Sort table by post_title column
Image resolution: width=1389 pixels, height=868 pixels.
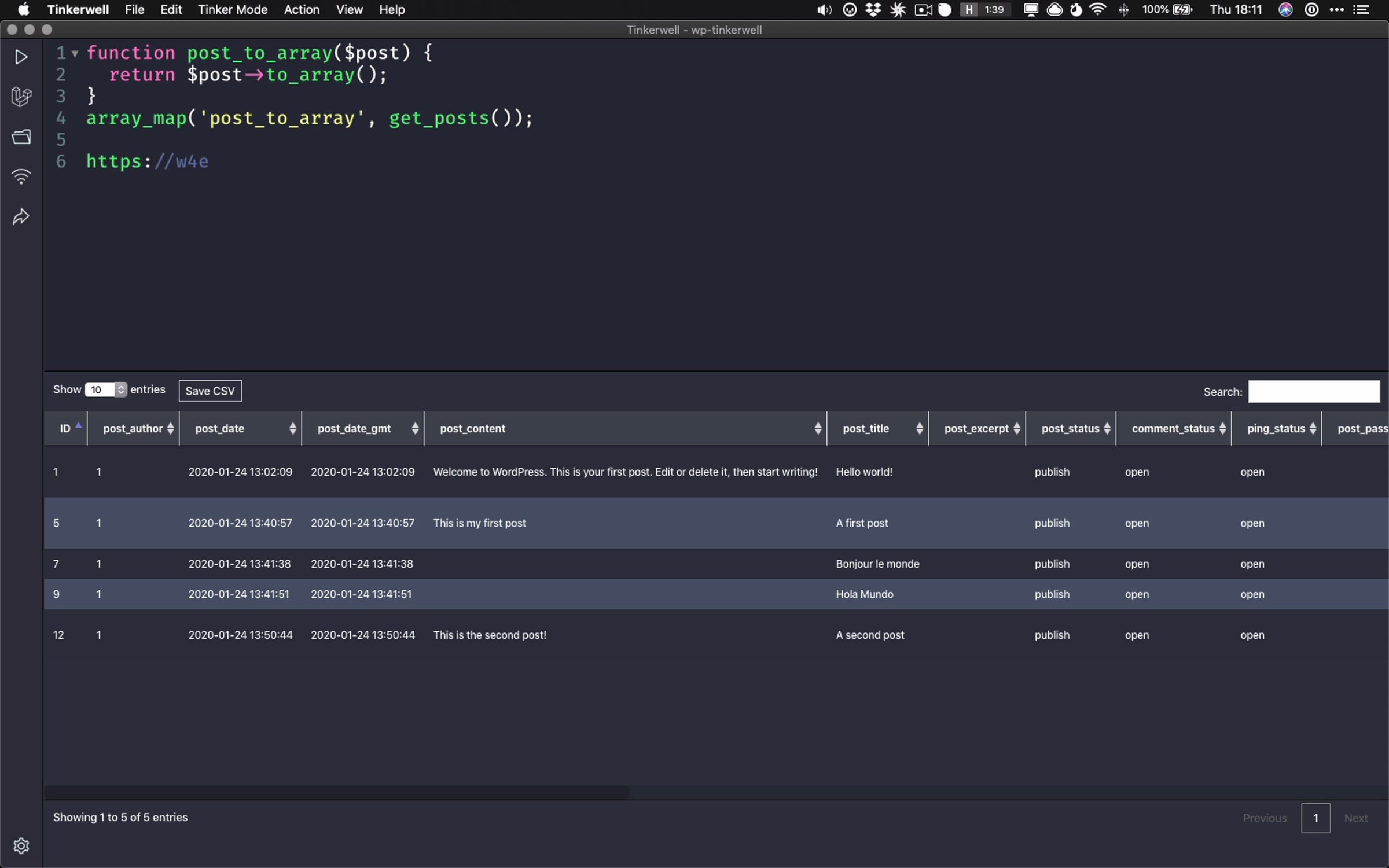pyautogui.click(x=878, y=428)
